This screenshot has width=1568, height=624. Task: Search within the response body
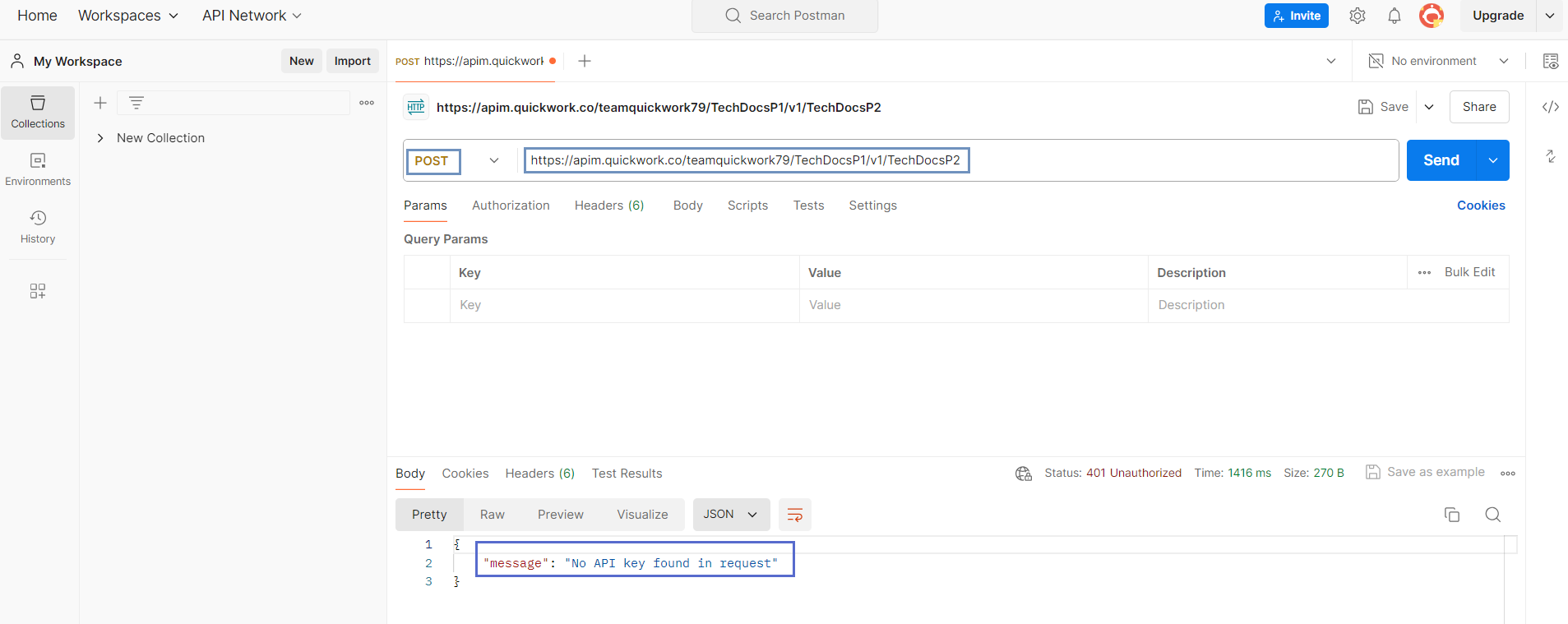click(1493, 515)
